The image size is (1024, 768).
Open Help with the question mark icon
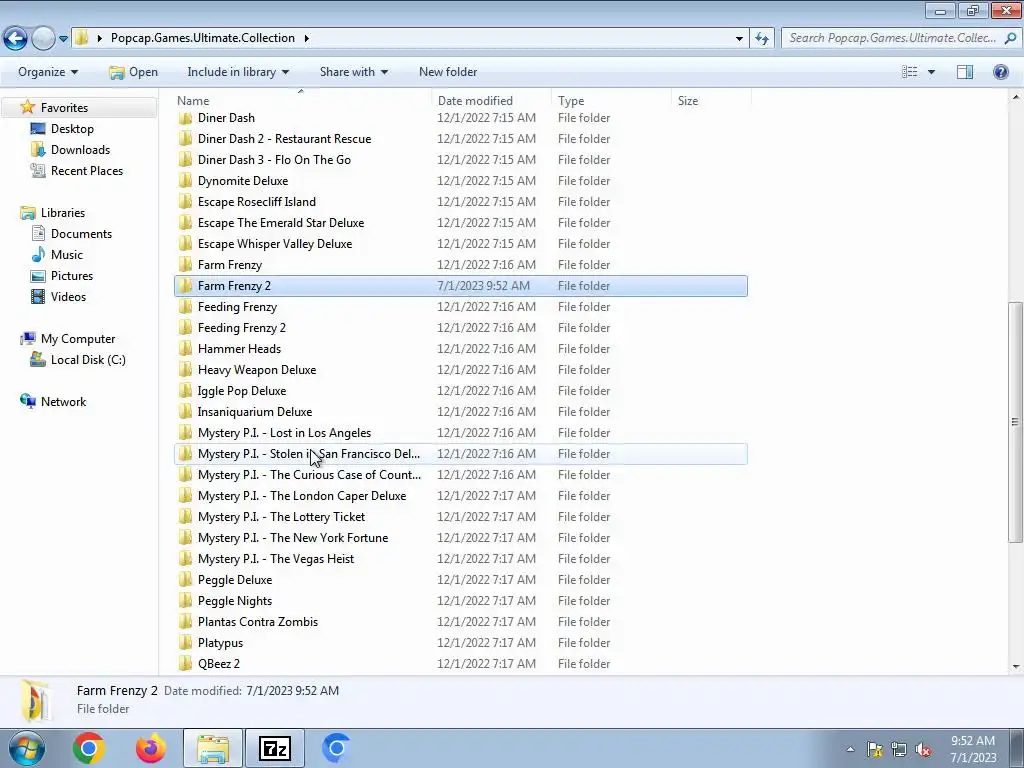(x=1000, y=72)
